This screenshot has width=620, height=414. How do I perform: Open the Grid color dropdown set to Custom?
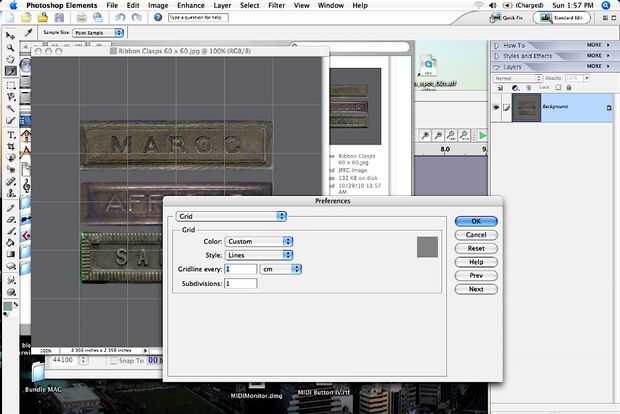[x=258, y=241]
